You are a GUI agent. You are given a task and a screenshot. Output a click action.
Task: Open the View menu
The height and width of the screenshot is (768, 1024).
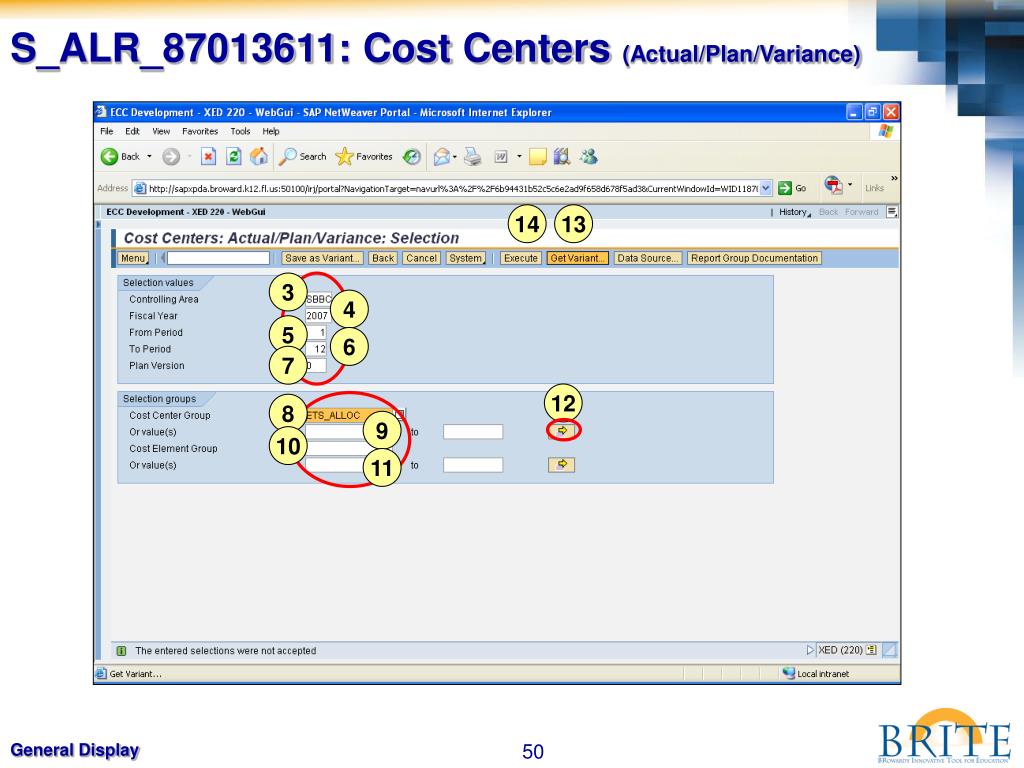point(161,131)
